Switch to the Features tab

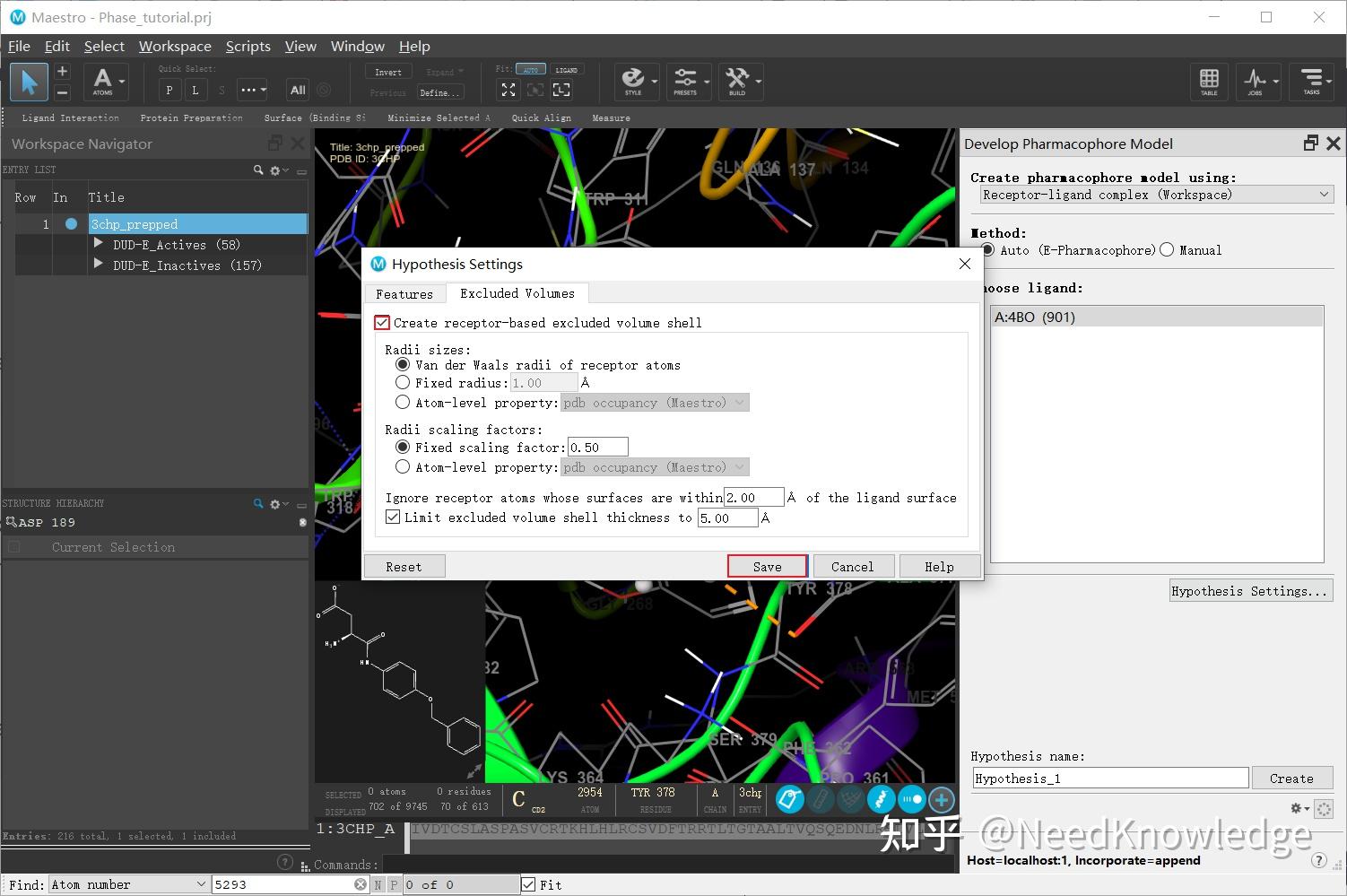tap(404, 293)
